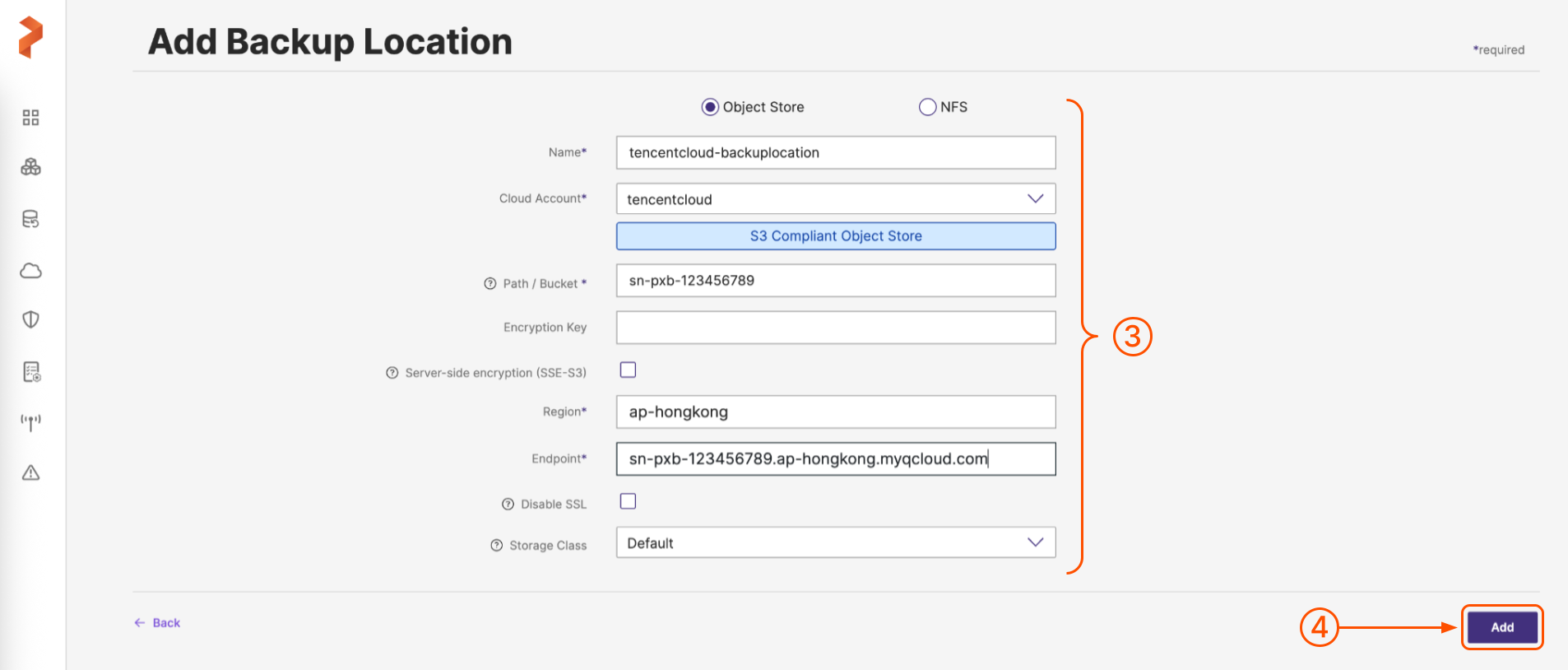Focus the Region text field
The width and height of the screenshot is (1568, 670).
[835, 412]
